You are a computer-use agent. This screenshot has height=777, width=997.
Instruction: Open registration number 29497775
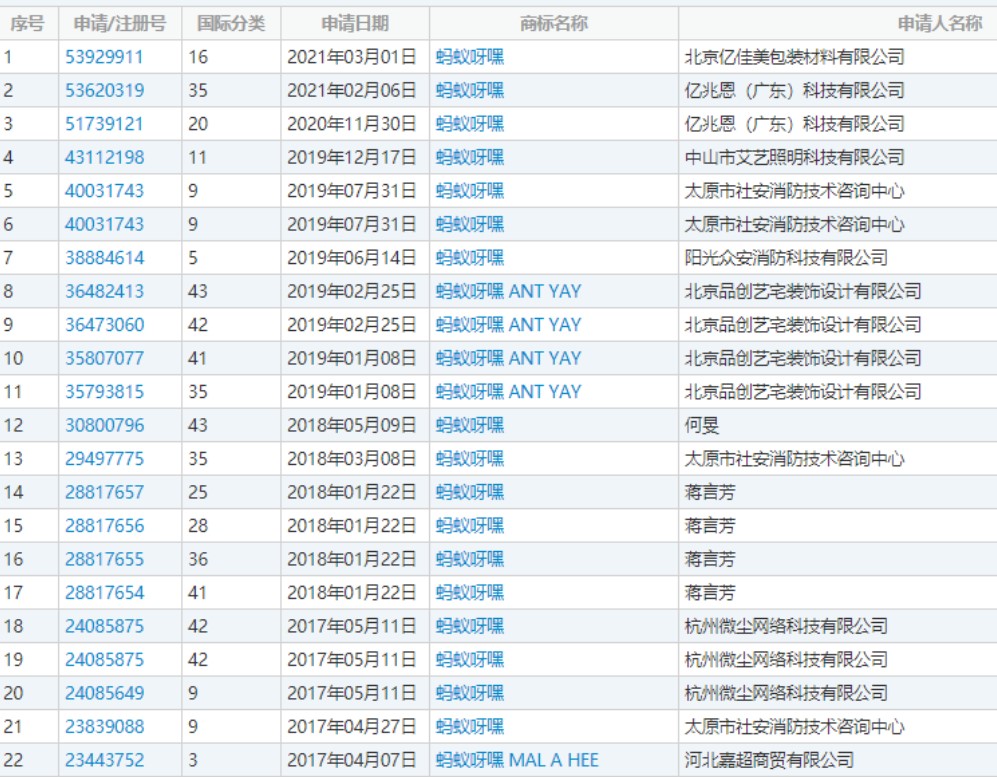click(104, 459)
